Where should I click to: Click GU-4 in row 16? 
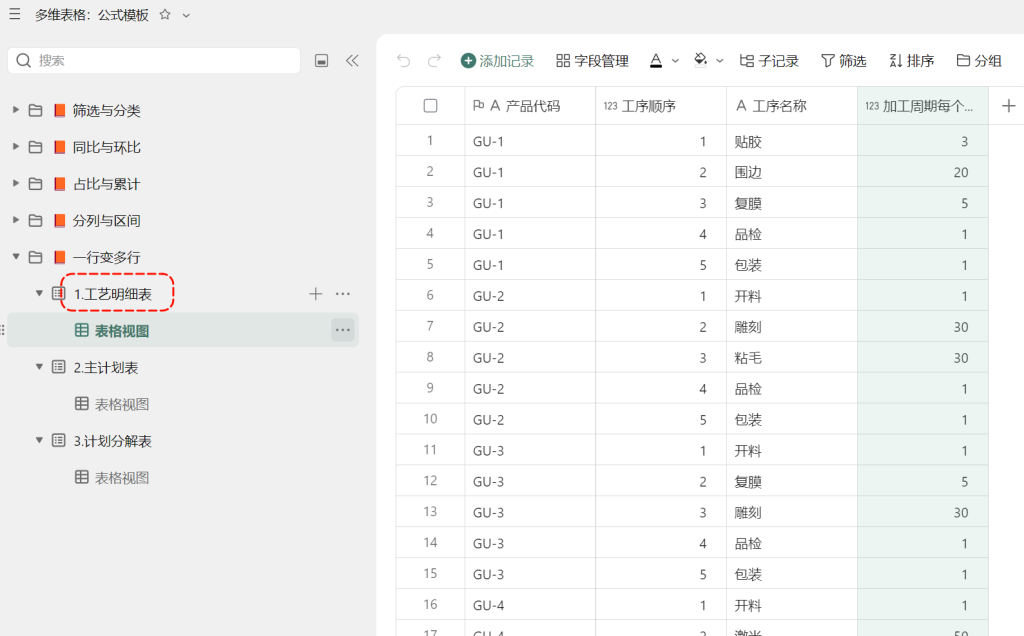(x=488, y=605)
